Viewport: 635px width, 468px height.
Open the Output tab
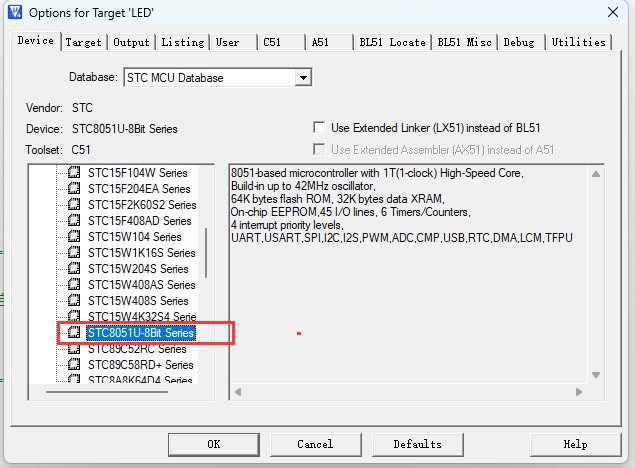pos(131,42)
